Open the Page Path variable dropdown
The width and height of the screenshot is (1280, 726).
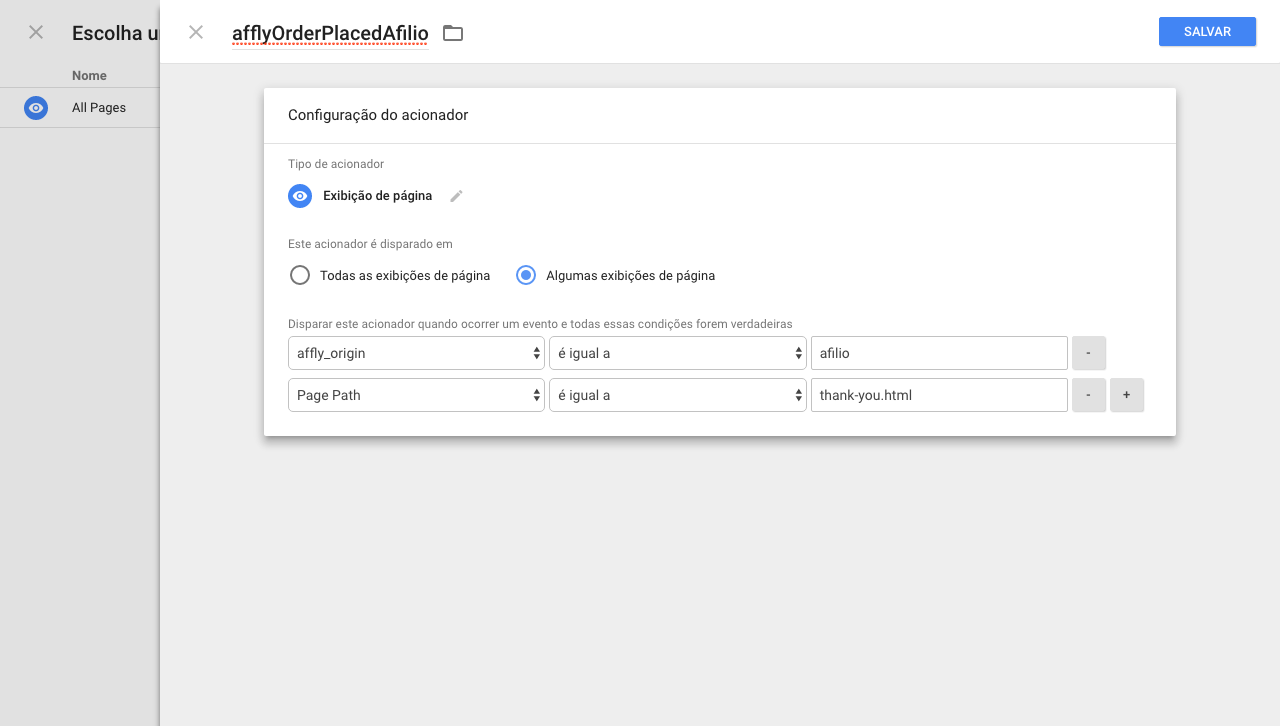pyautogui.click(x=416, y=395)
